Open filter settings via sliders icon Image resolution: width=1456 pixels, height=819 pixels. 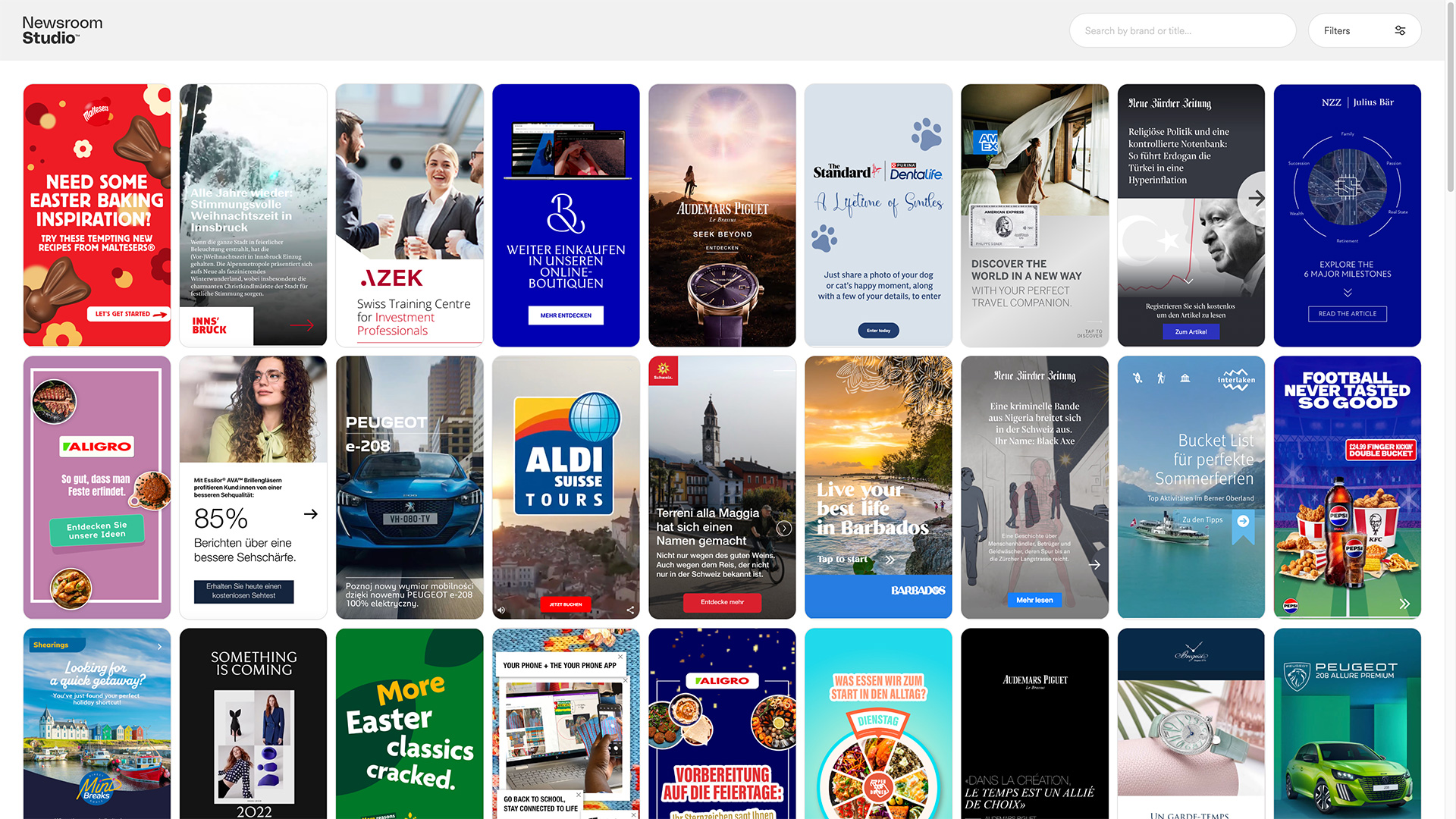1400,30
